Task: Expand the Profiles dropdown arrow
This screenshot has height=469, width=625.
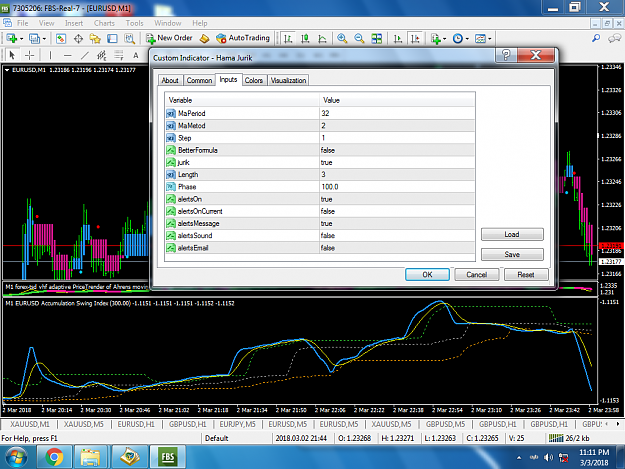Action: (x=44, y=39)
